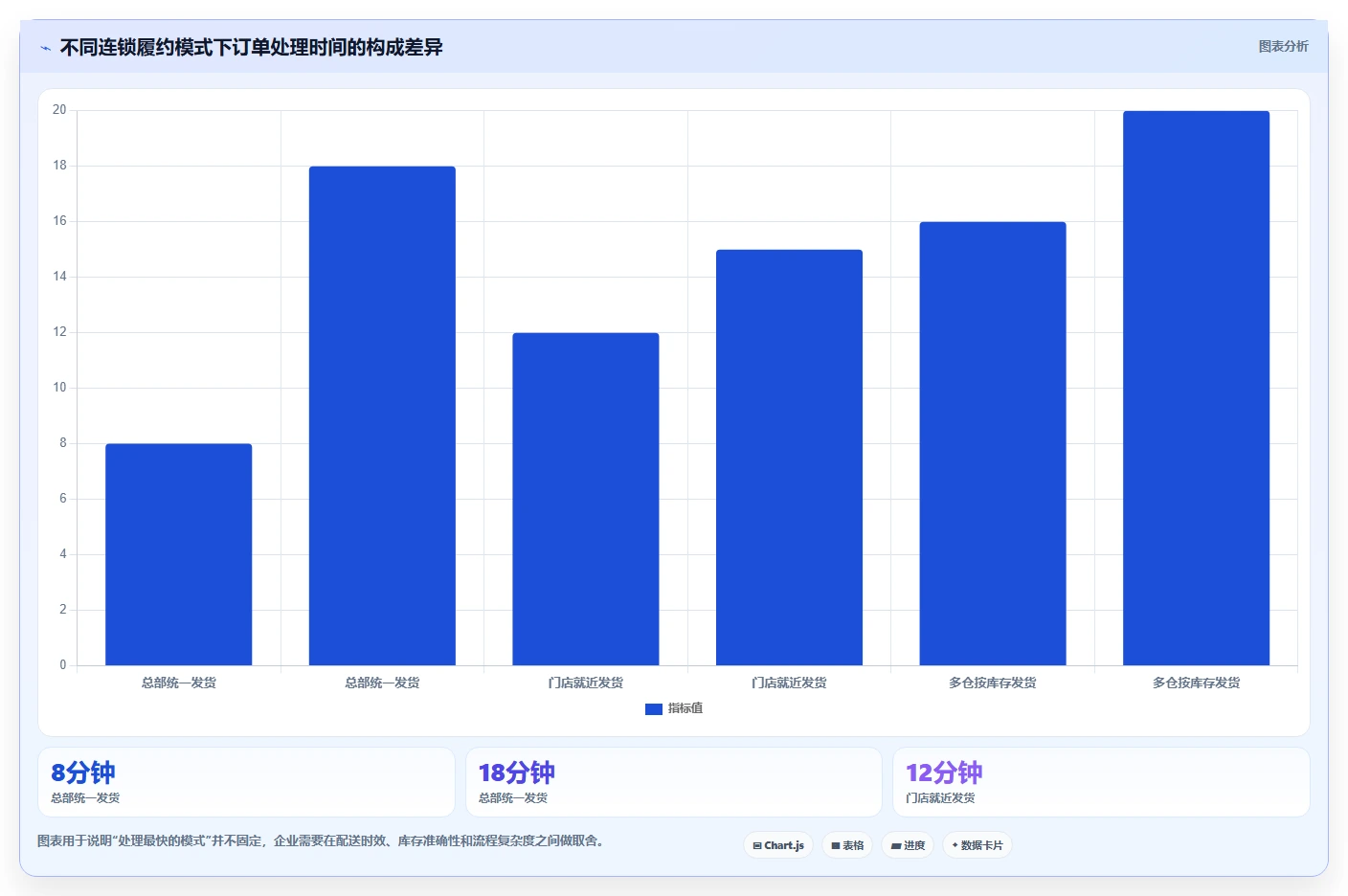This screenshot has height=896, width=1348.
Task: Click the y-axis tick label 6
Action: pyautogui.click(x=63, y=499)
